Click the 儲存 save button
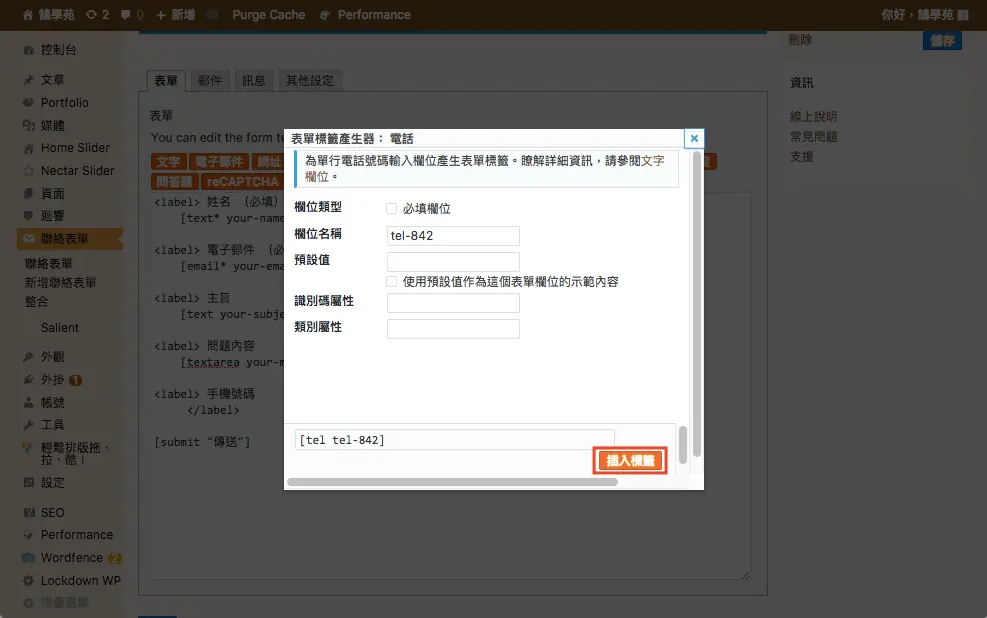 (x=942, y=41)
